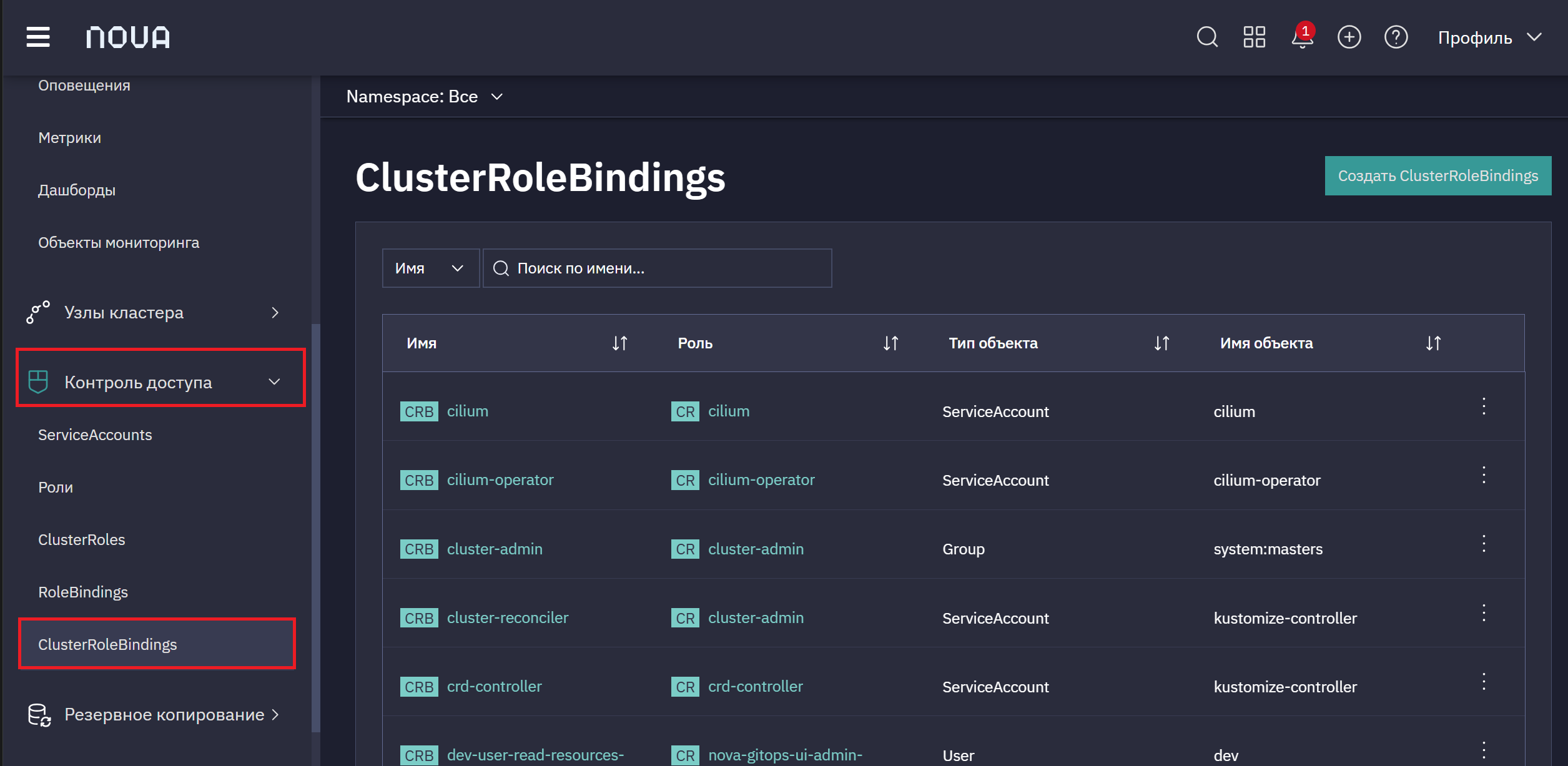
Task: Open the Имя filter dropdown
Action: [x=430, y=268]
